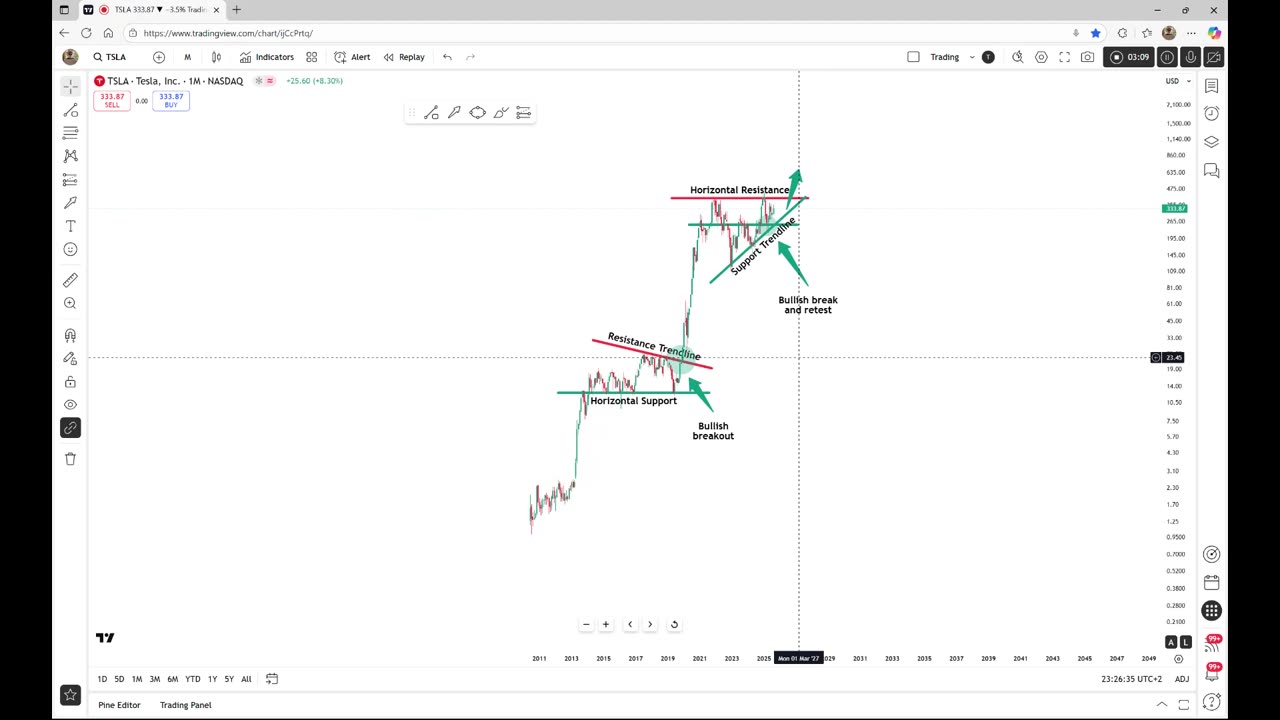
Task: Open the Fibonacci tools in left sidebar
Action: 70,133
